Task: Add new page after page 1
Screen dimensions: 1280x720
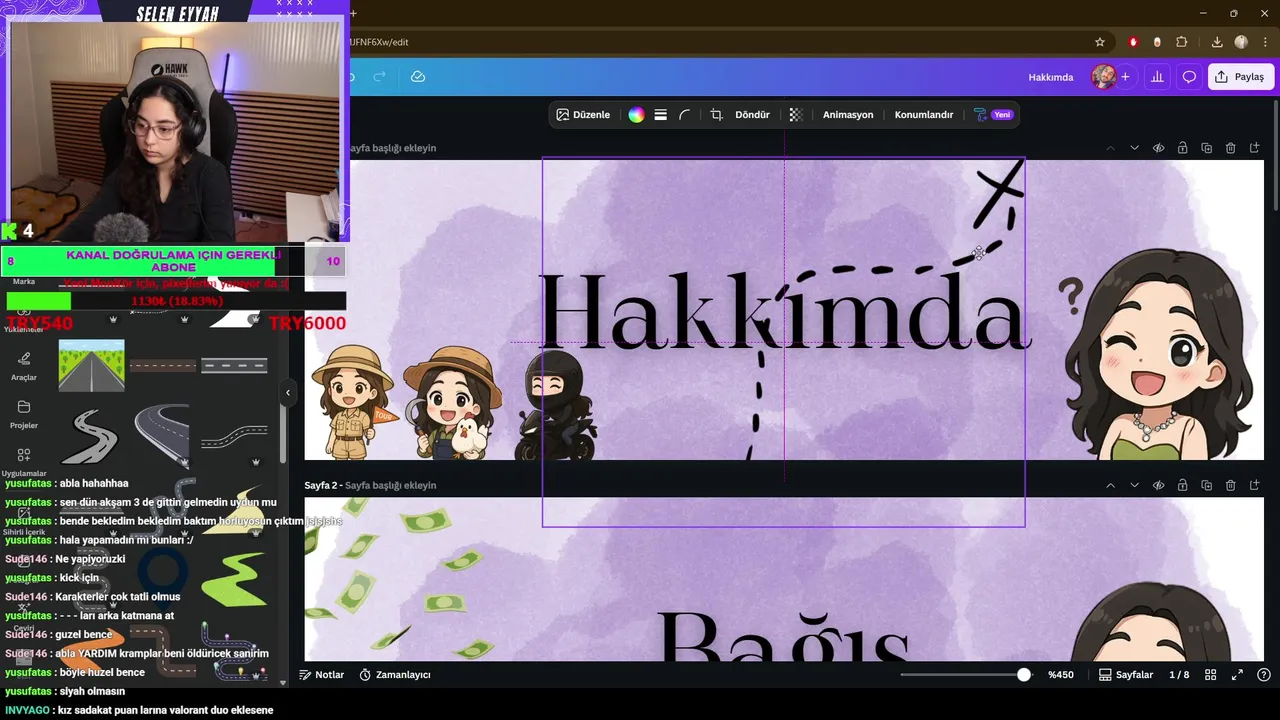Action: click(x=1254, y=148)
